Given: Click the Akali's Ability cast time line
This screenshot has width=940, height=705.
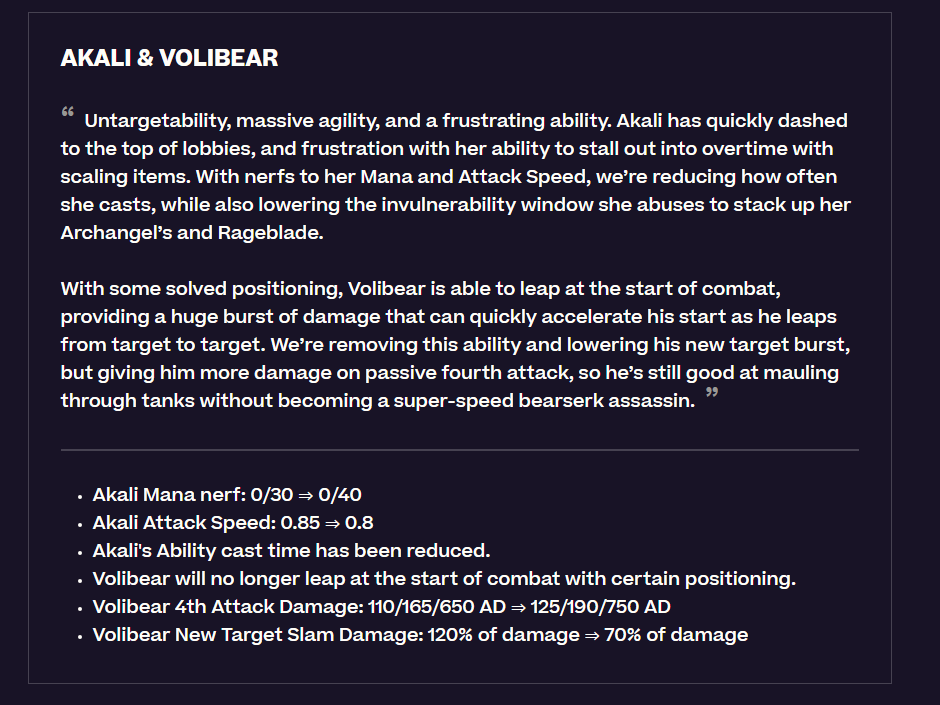Looking at the screenshot, I should point(291,551).
